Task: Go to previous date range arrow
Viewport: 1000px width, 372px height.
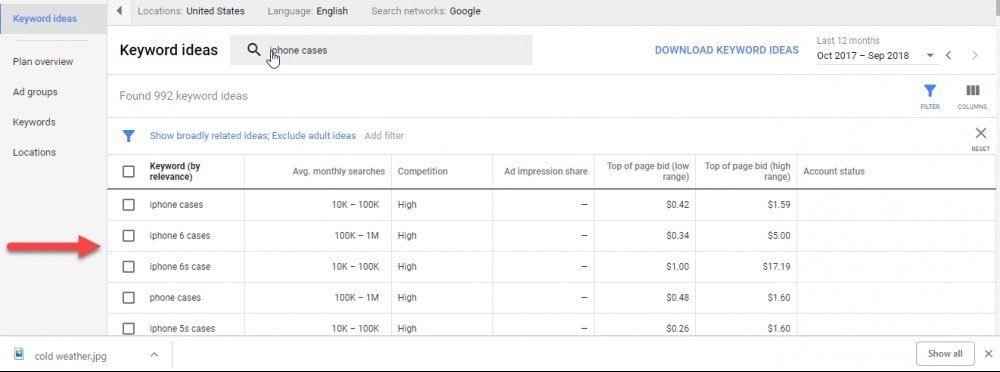Action: point(948,56)
